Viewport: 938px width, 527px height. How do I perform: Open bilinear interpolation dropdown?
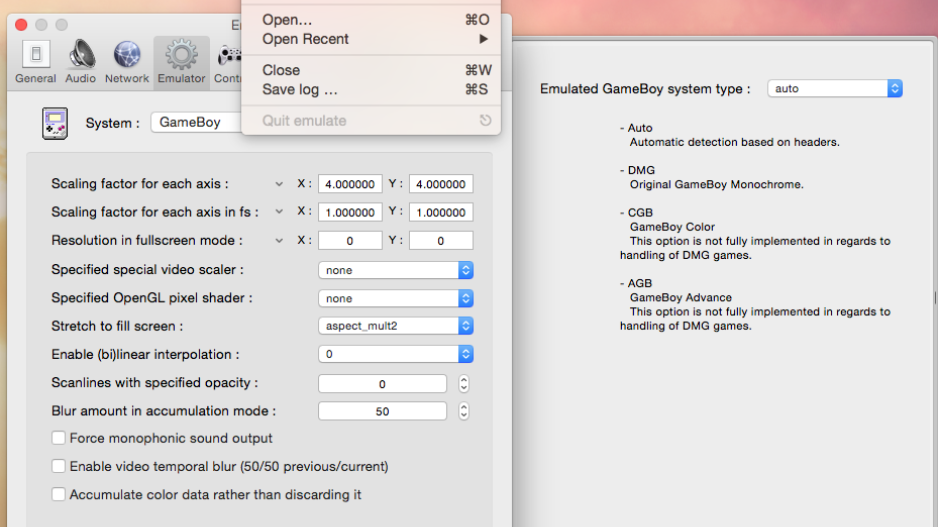coord(395,354)
